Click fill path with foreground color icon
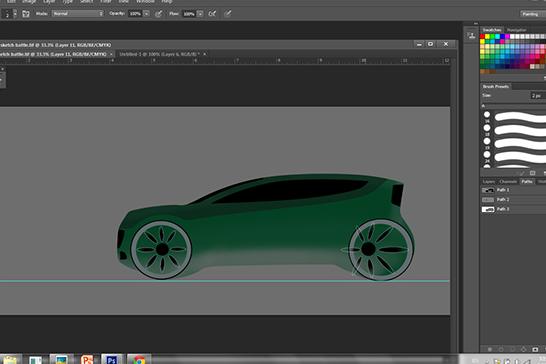Viewport: 546px width, 364px height. point(490,349)
